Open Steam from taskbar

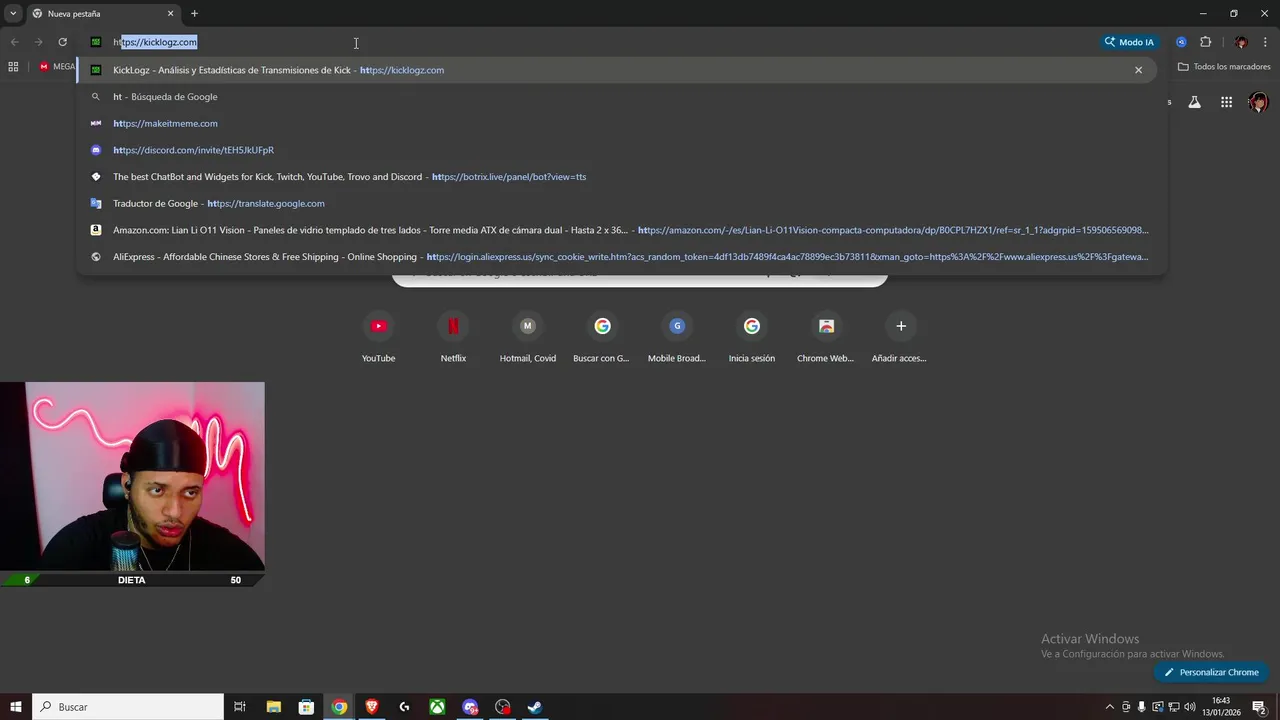coord(535,707)
